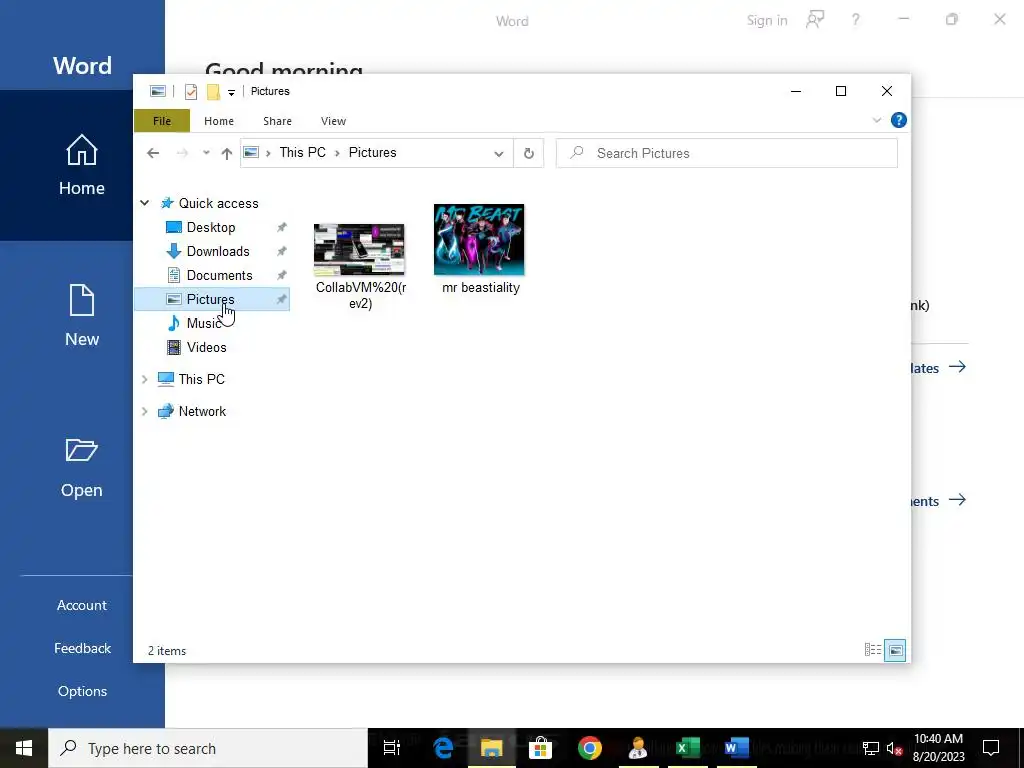This screenshot has height=768, width=1024.
Task: Click This PC in the address breadcrumb
Action: pos(302,152)
